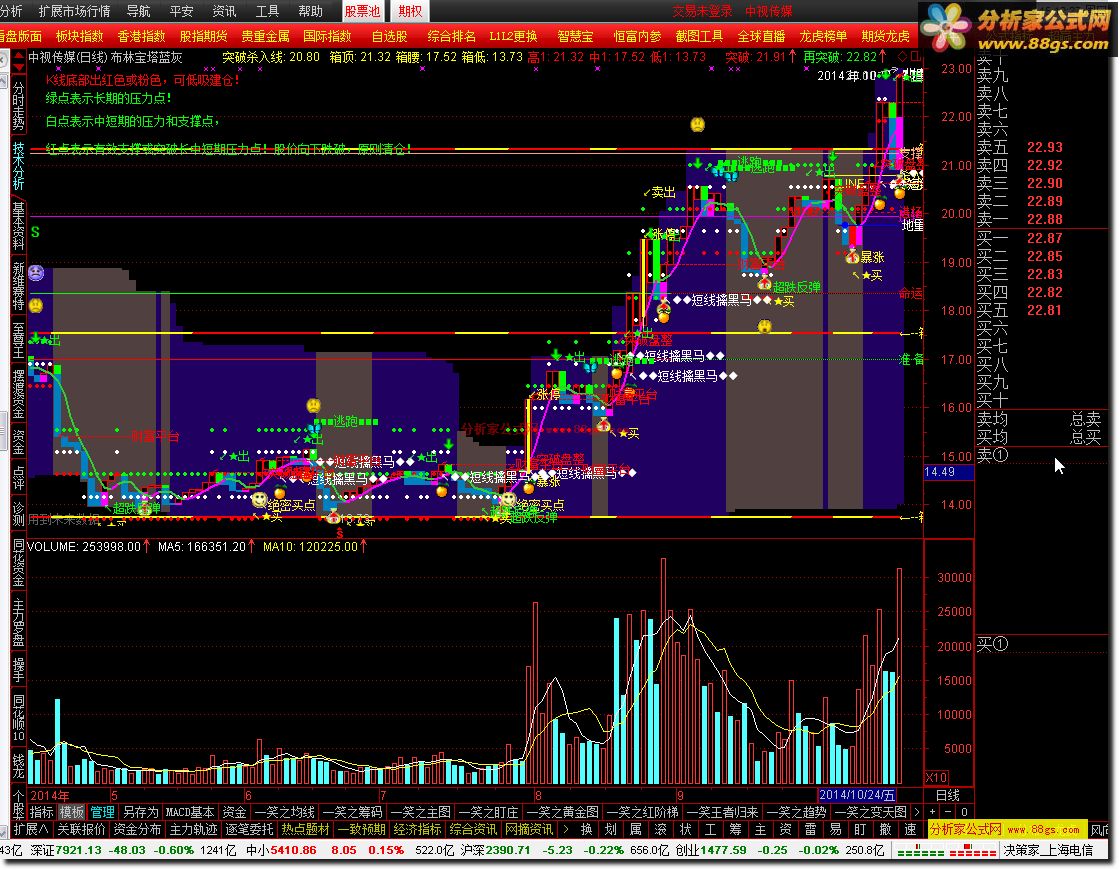Switch to the 基本资料 side tab
This screenshot has height=870, width=1120.
click(x=18, y=226)
